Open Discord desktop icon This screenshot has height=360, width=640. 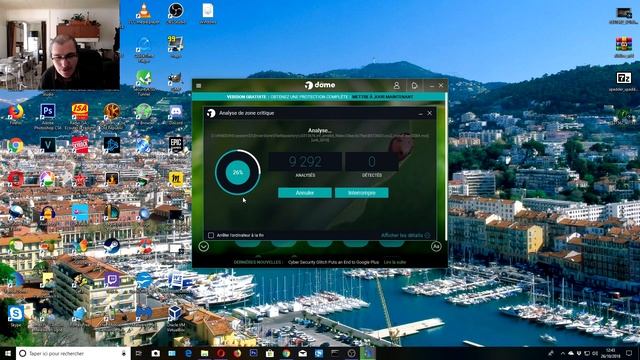tap(176, 114)
